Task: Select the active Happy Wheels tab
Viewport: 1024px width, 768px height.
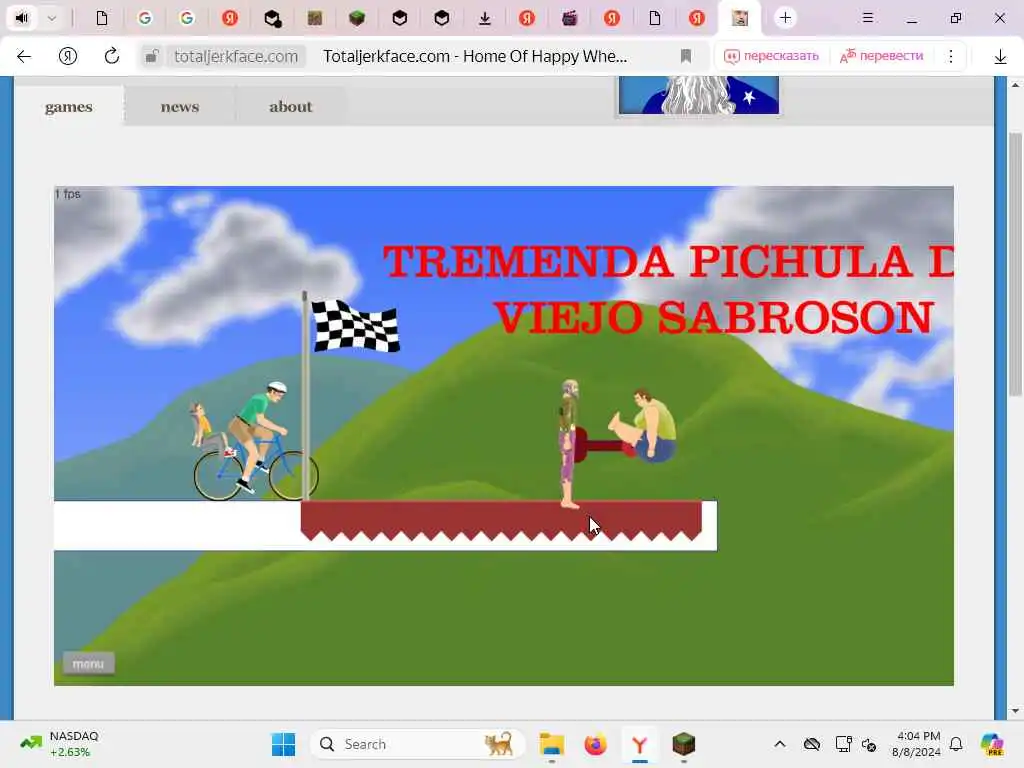Action: pyautogui.click(x=739, y=18)
